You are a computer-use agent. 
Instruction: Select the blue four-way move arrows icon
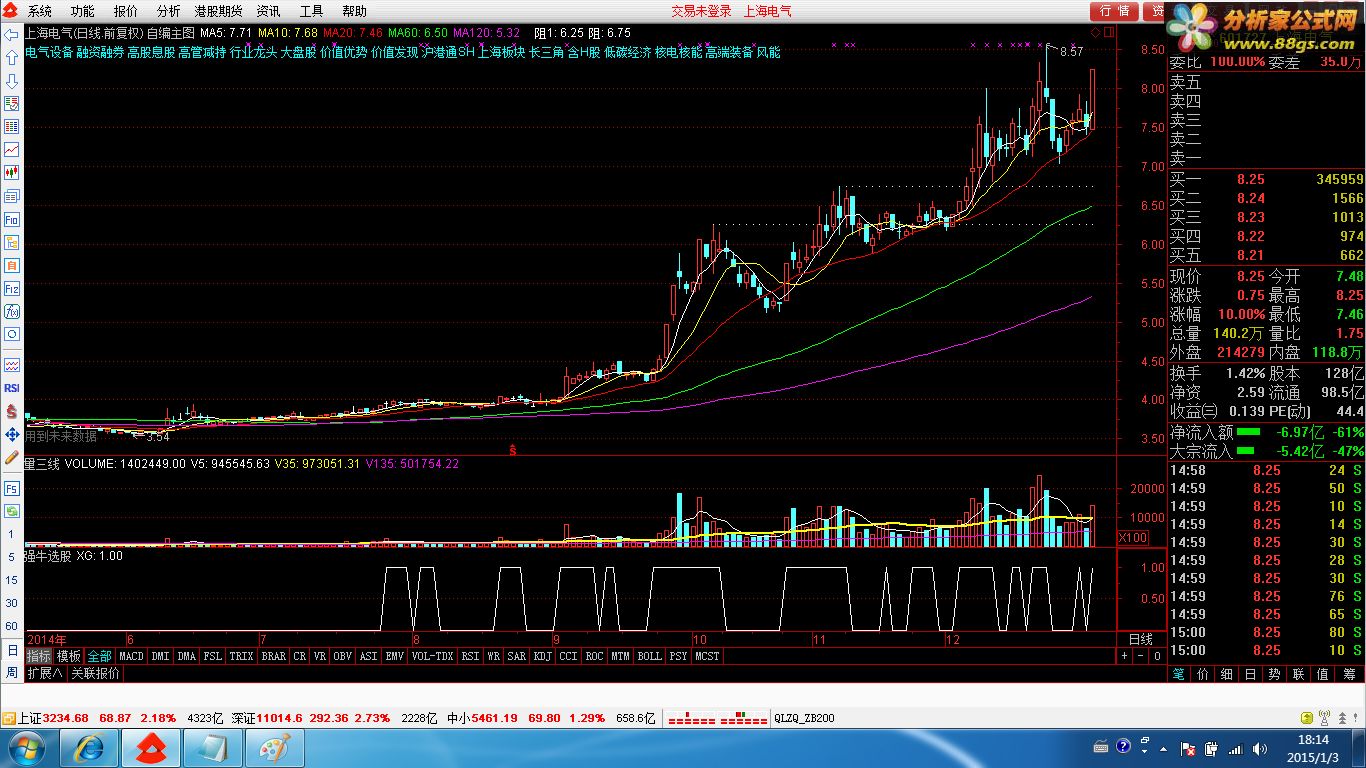(x=12, y=434)
